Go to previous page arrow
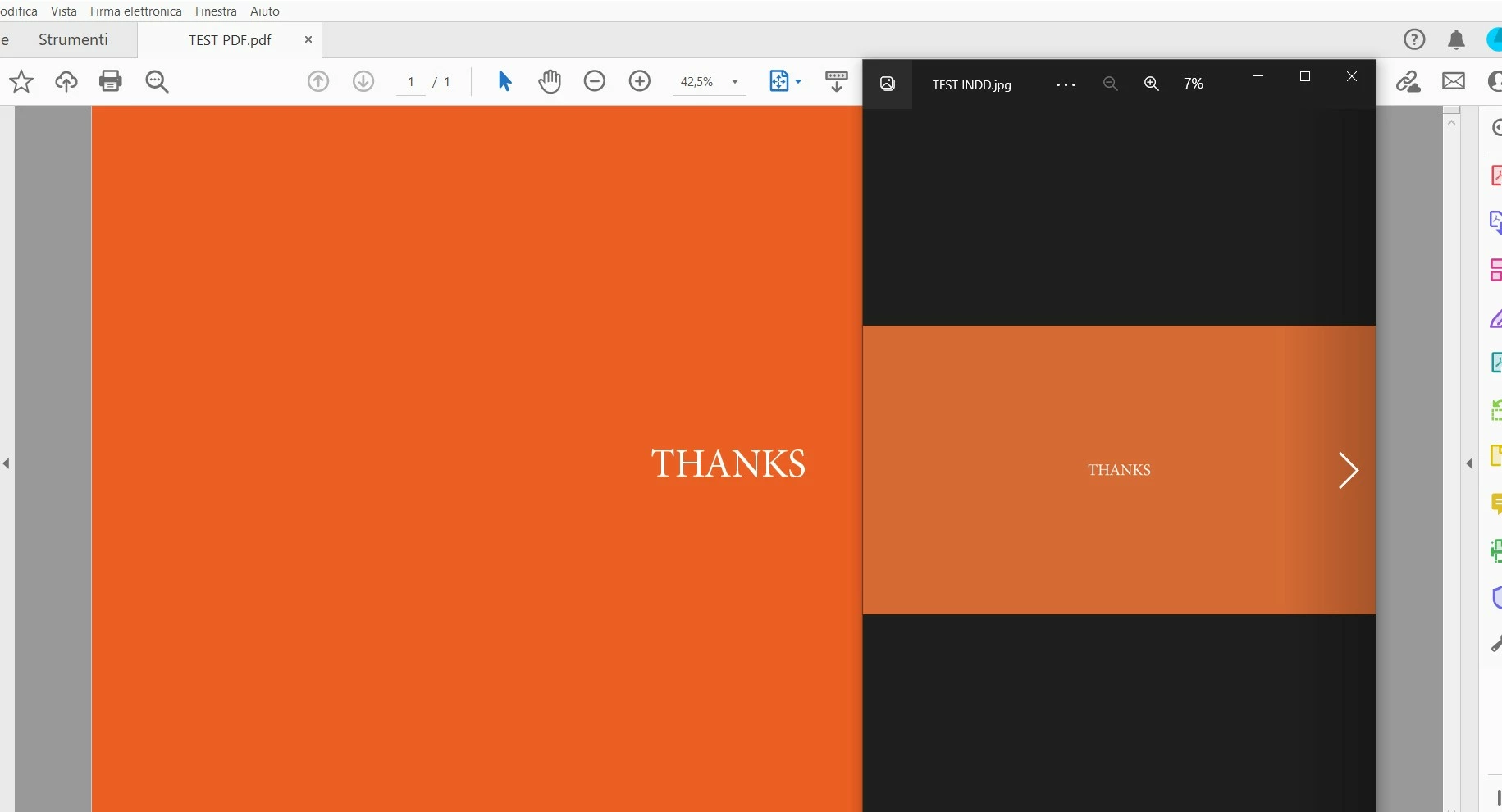Image resolution: width=1502 pixels, height=812 pixels. (318, 81)
